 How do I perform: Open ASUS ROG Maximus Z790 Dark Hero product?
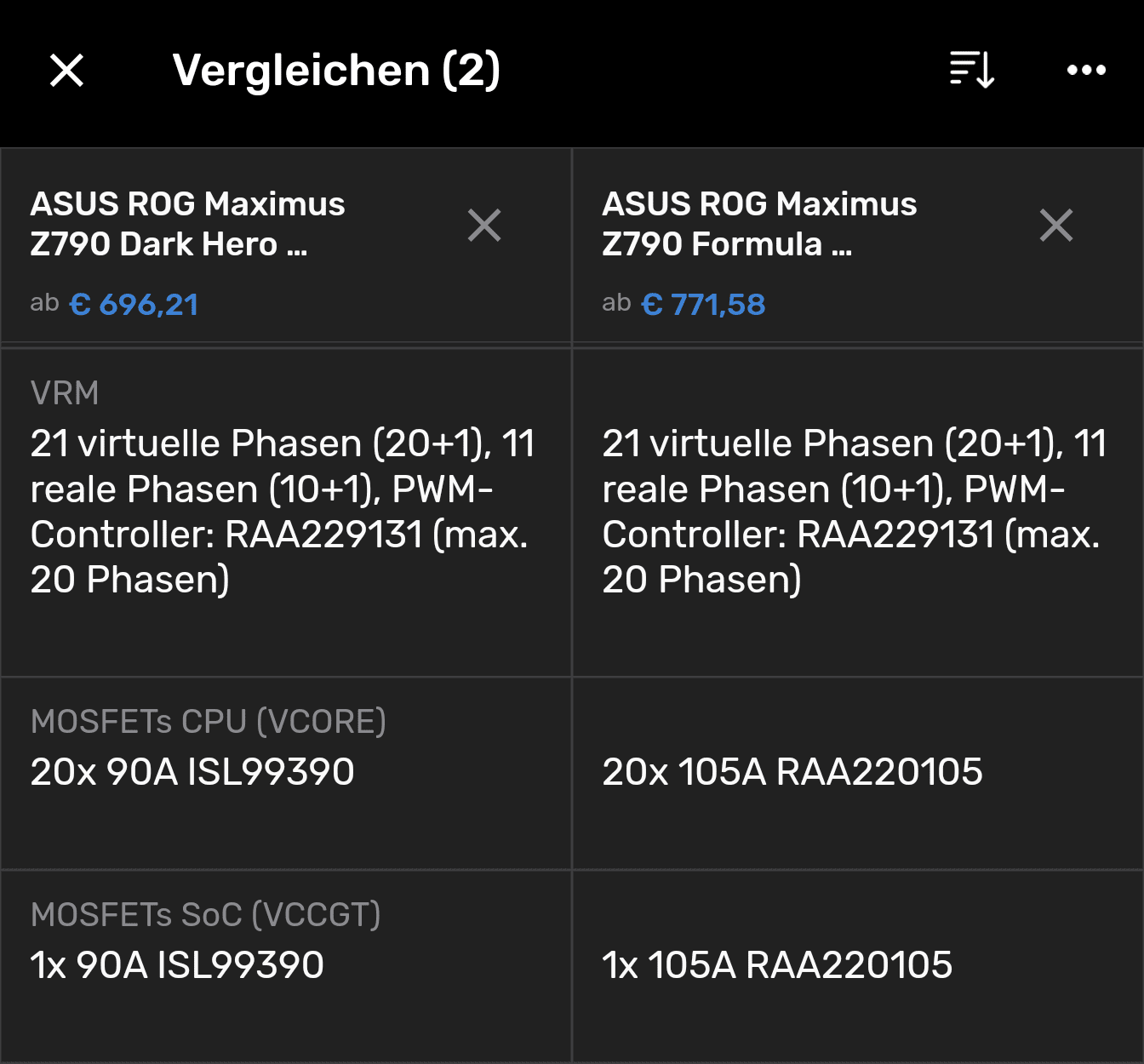pos(187,224)
